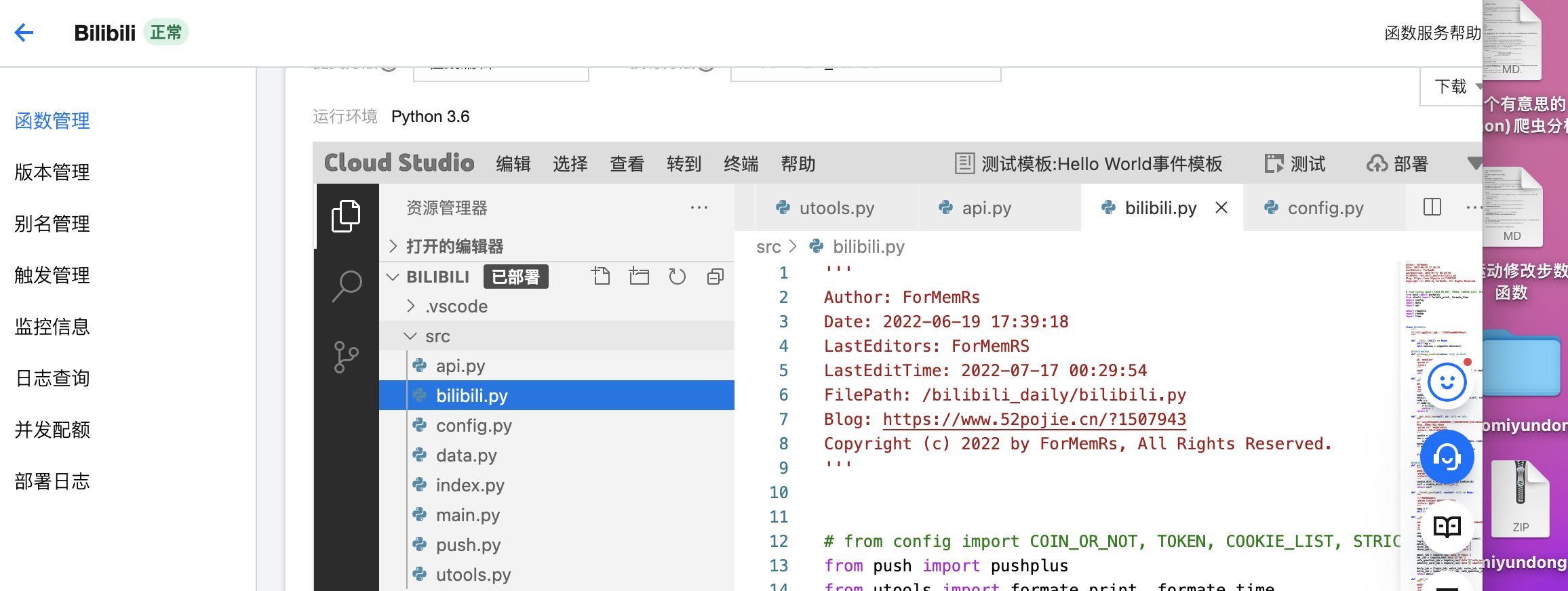
Task: Open 函数管理 in the left sidebar
Action: pos(52,121)
